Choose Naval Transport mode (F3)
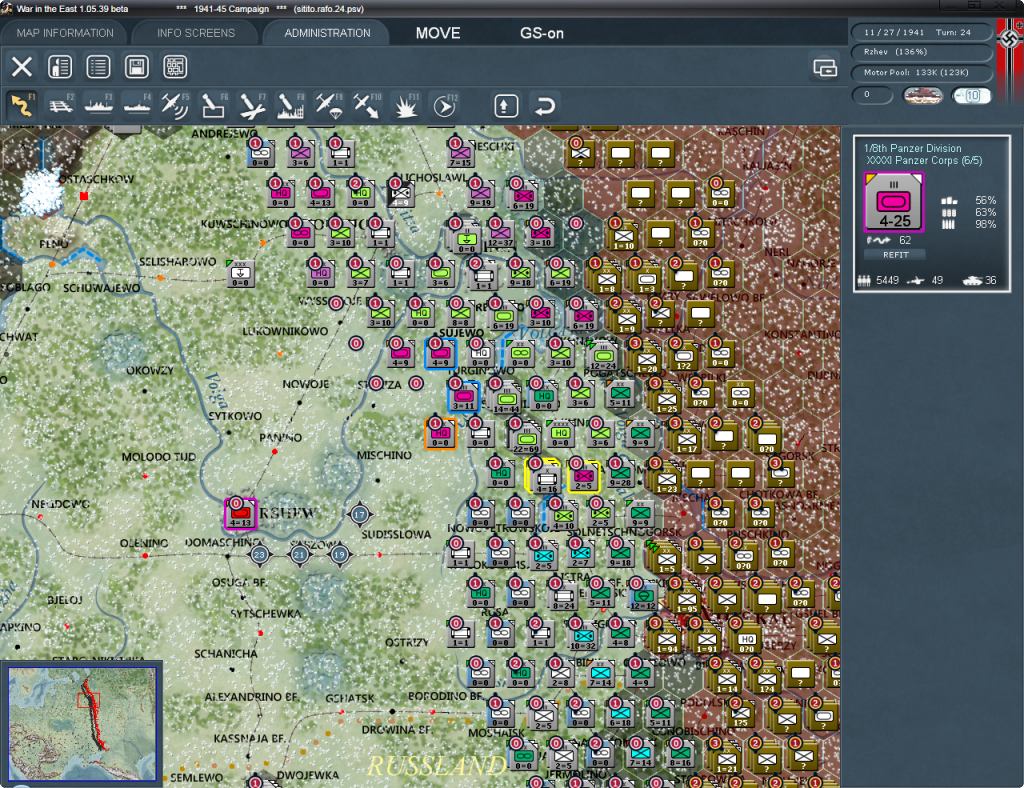 pyautogui.click(x=99, y=105)
